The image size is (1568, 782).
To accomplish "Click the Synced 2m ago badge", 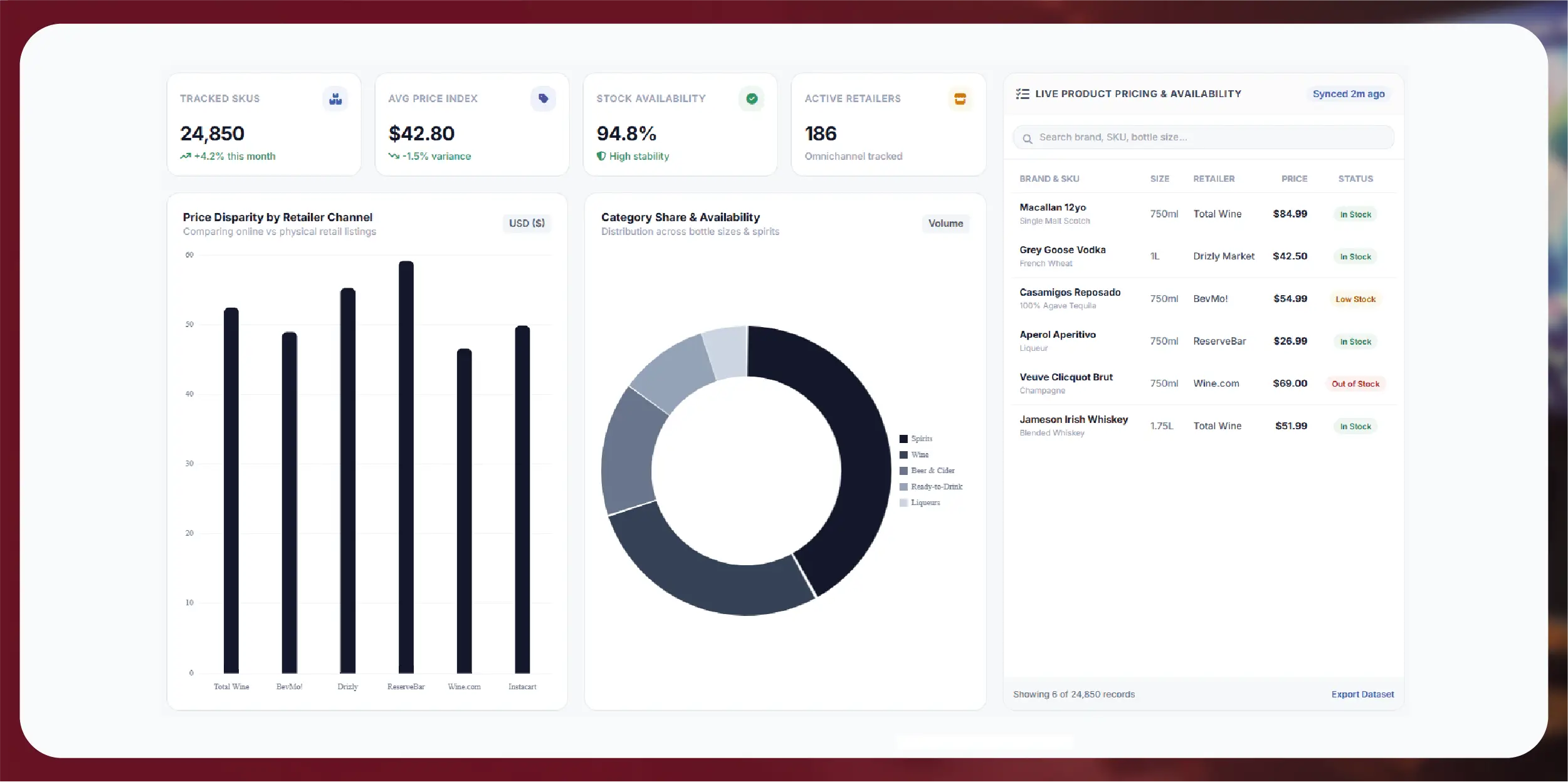I will pos(1349,94).
